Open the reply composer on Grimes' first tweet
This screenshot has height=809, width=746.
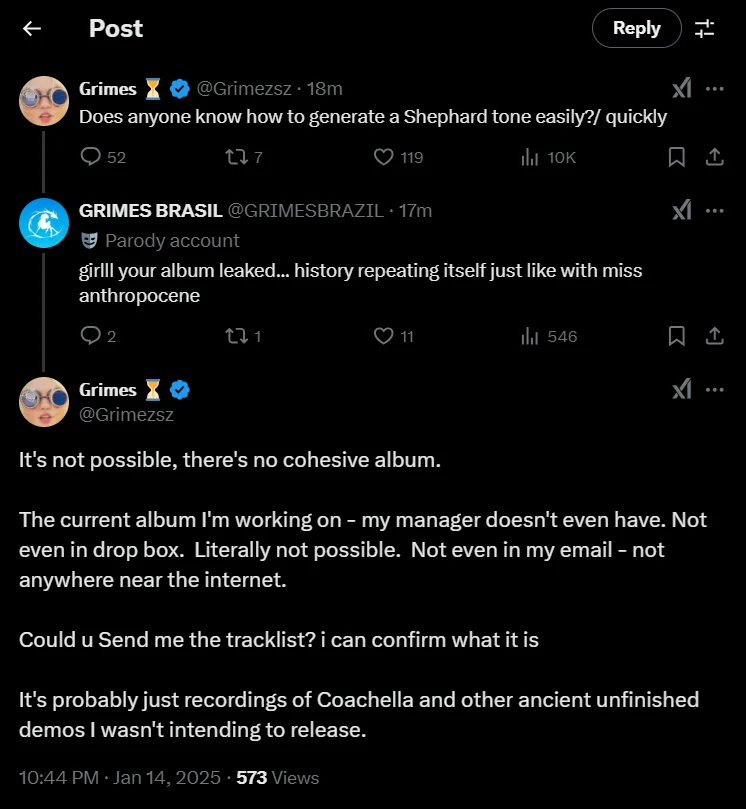91,157
